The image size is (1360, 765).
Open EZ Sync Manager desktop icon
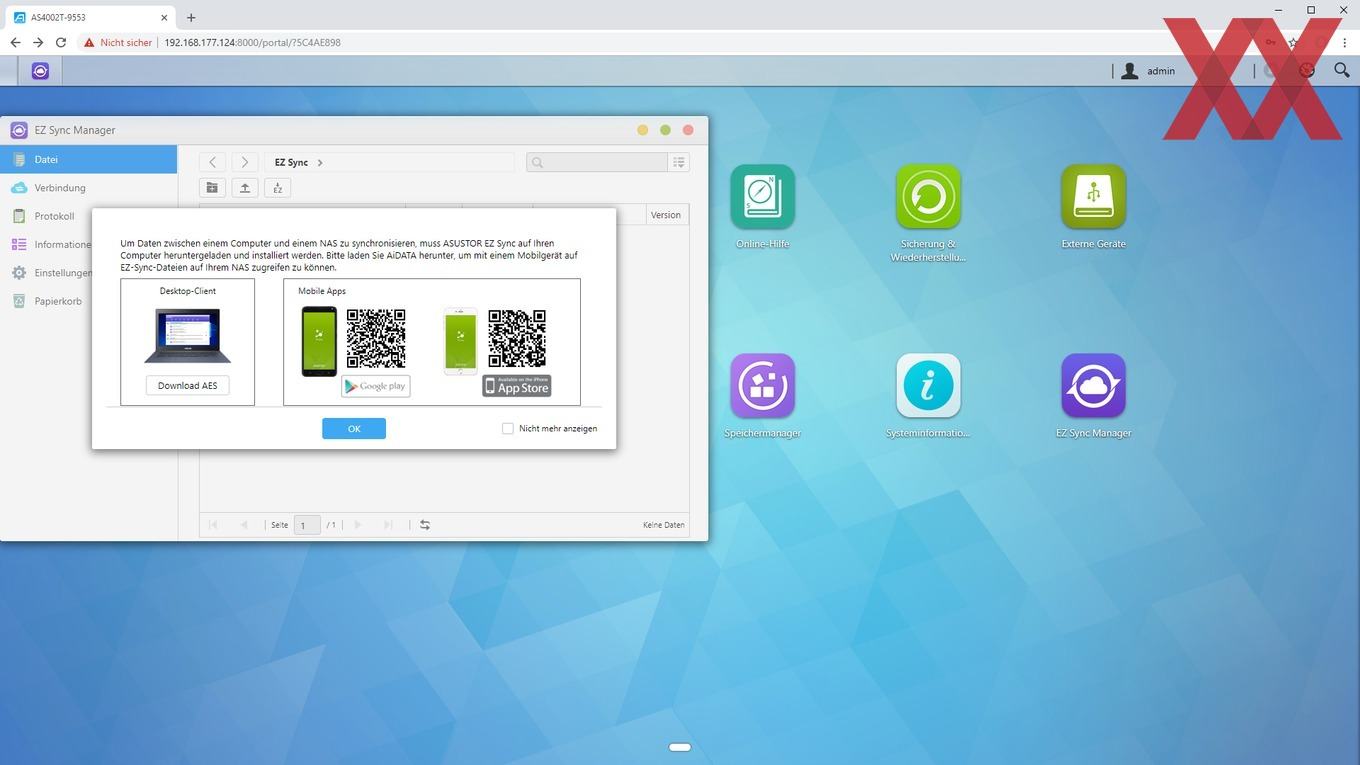[x=1093, y=386]
